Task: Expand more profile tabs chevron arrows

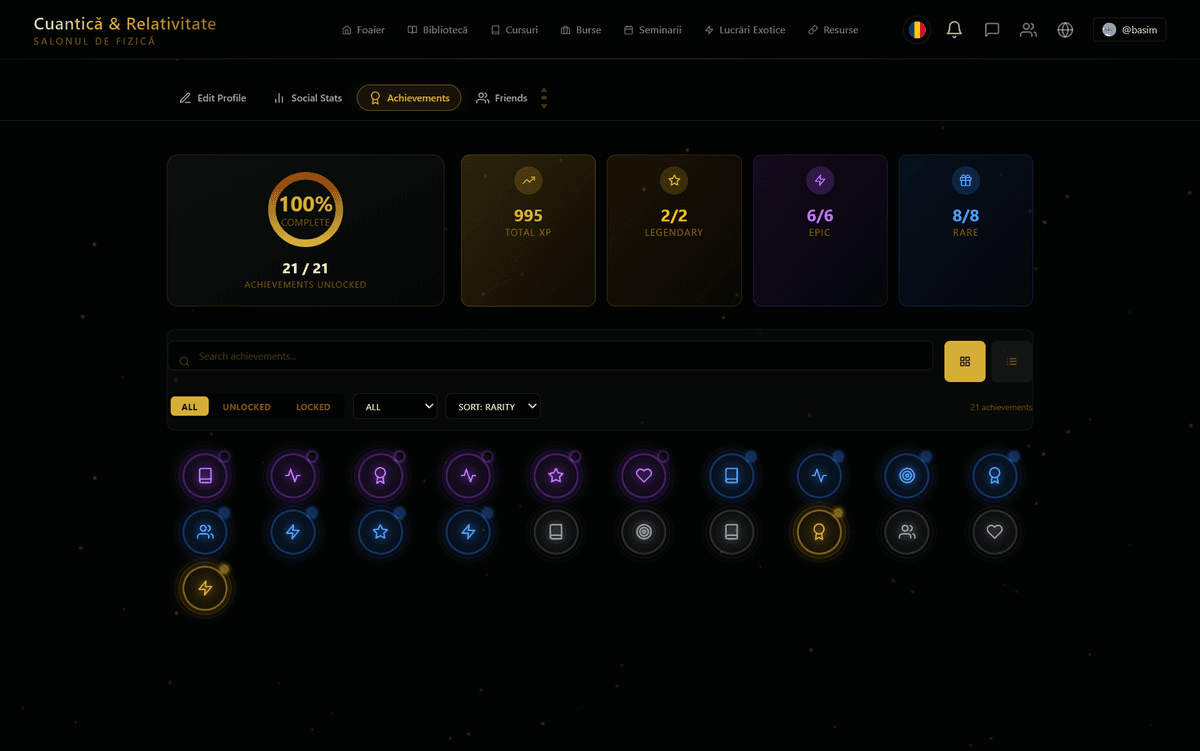Action: tap(544, 98)
